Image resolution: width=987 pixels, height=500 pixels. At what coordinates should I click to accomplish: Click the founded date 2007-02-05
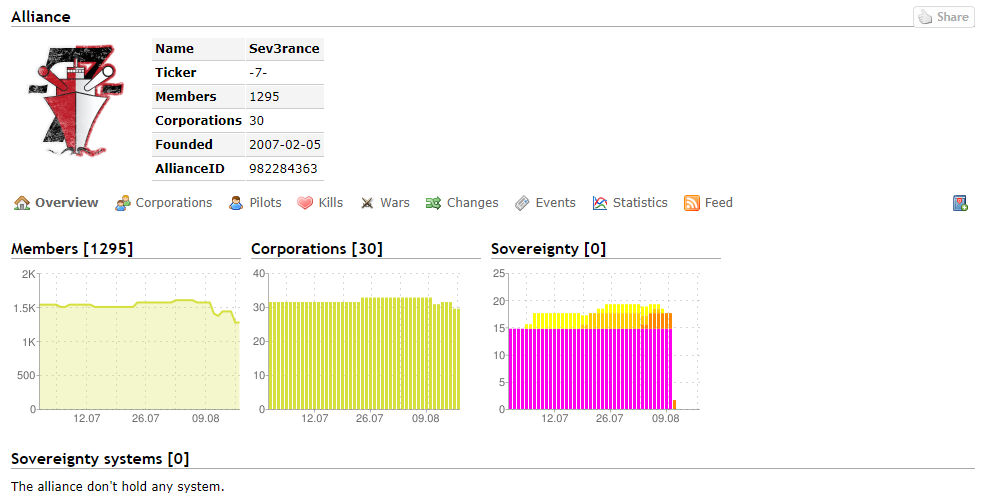coord(285,144)
